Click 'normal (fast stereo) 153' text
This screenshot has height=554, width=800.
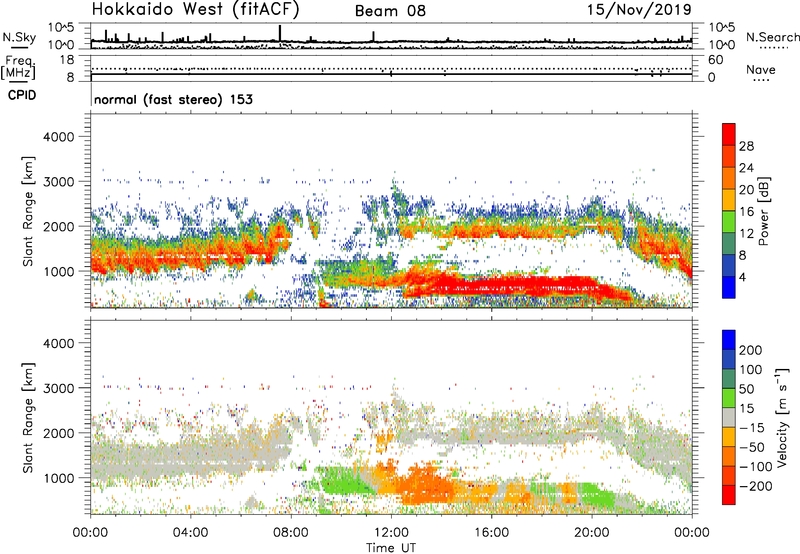click(x=173, y=99)
